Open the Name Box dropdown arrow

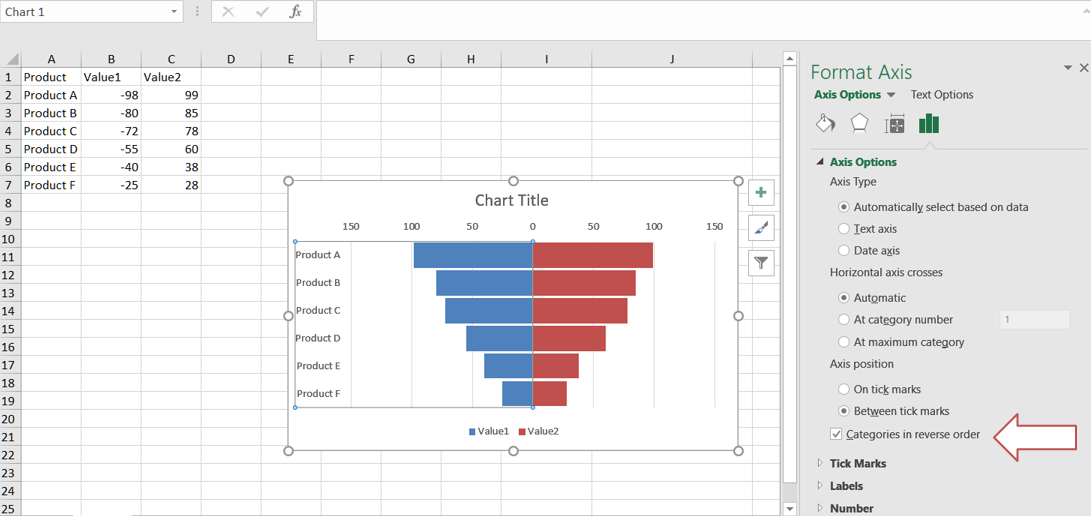[x=173, y=12]
